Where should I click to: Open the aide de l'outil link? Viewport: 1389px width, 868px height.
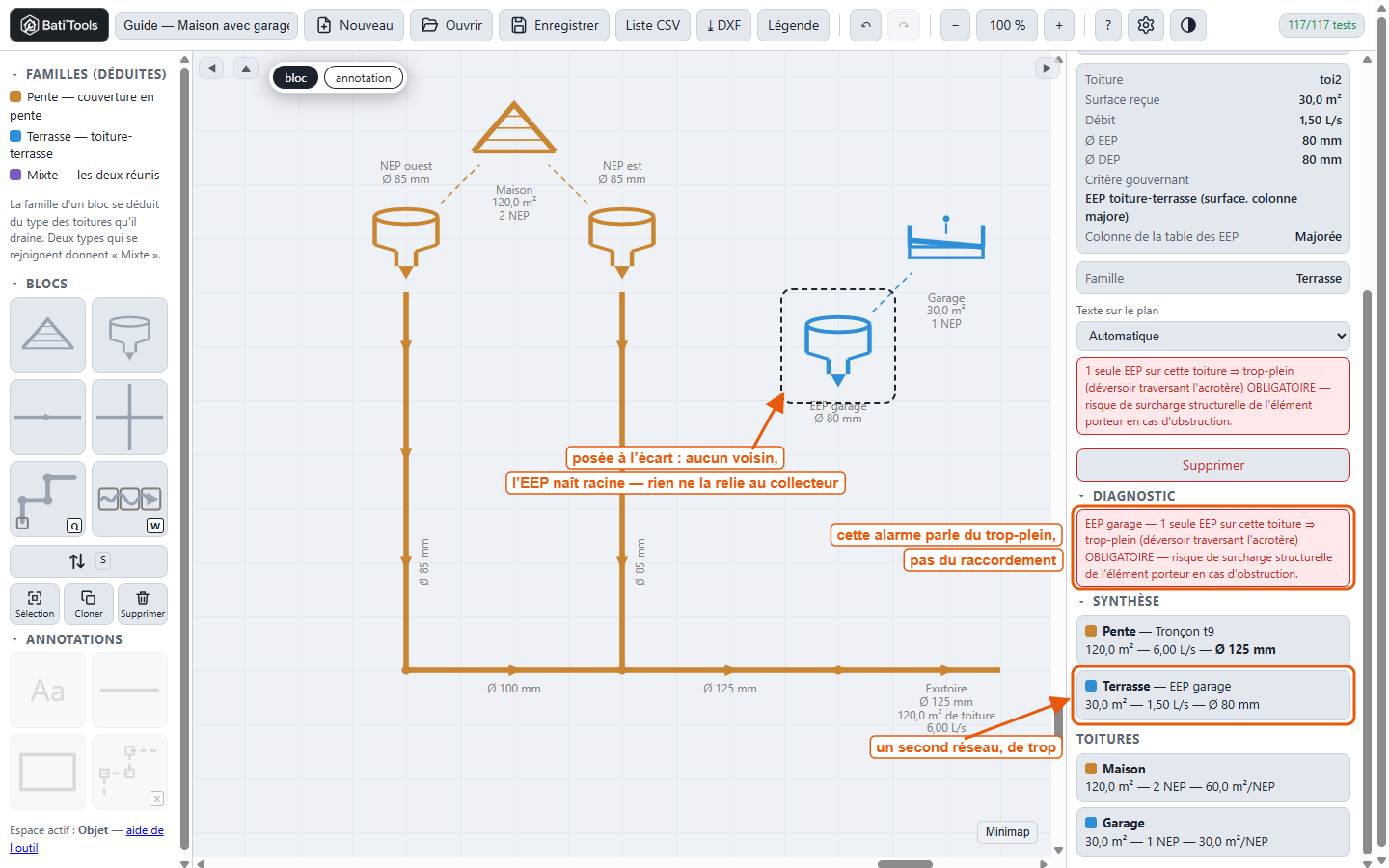[x=87, y=839]
